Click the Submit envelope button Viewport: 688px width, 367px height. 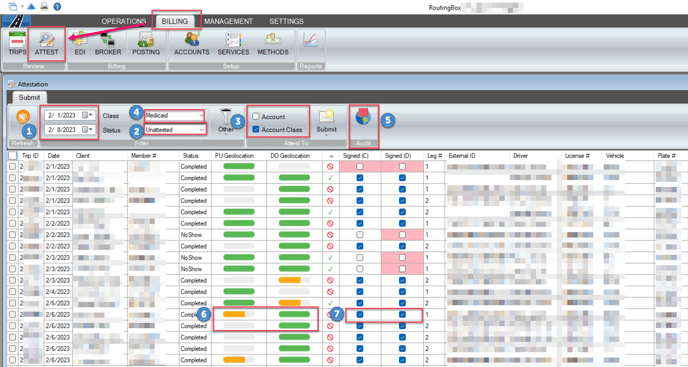tap(326, 122)
